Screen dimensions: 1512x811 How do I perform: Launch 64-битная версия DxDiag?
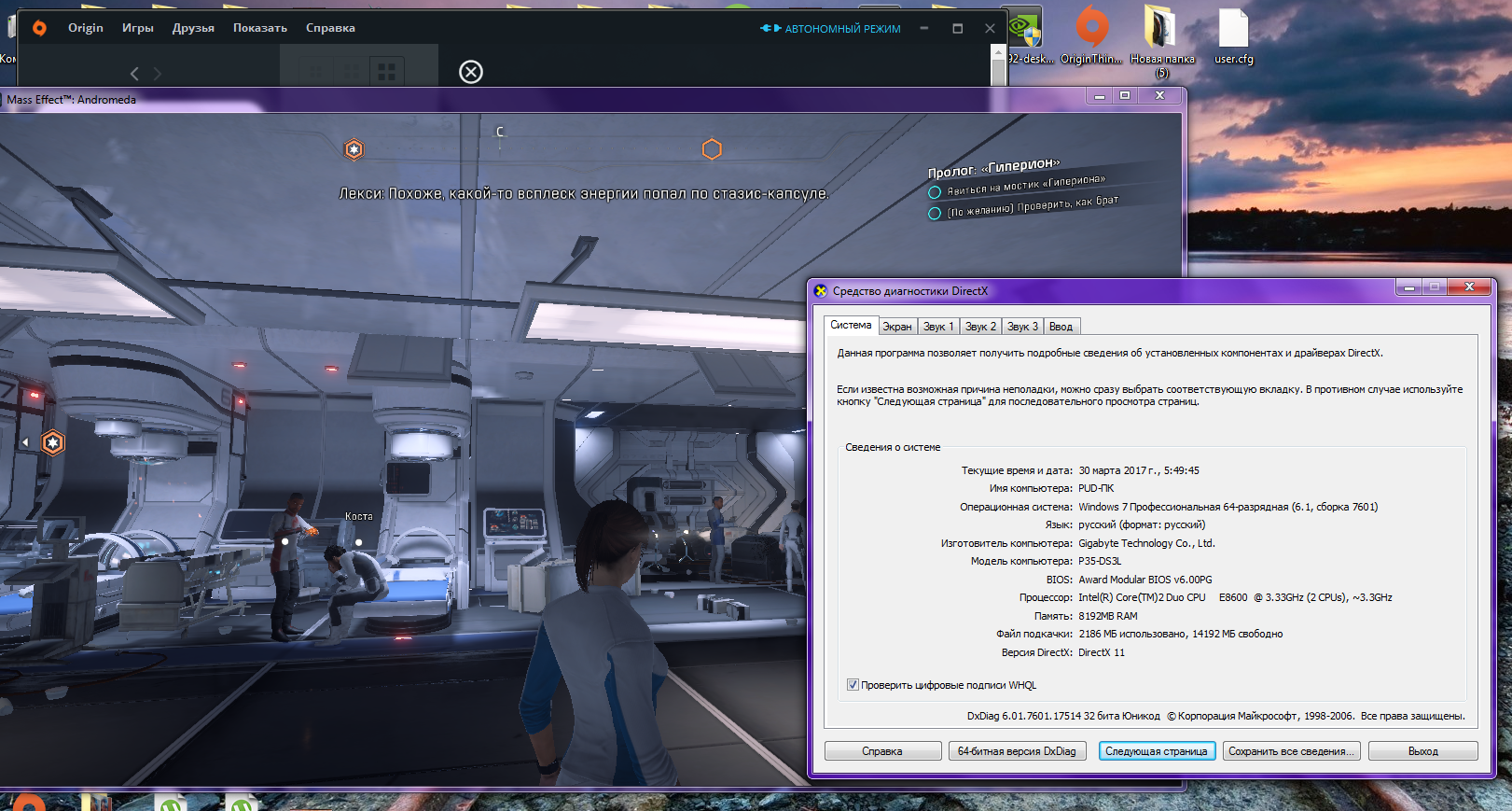pos(1017,751)
